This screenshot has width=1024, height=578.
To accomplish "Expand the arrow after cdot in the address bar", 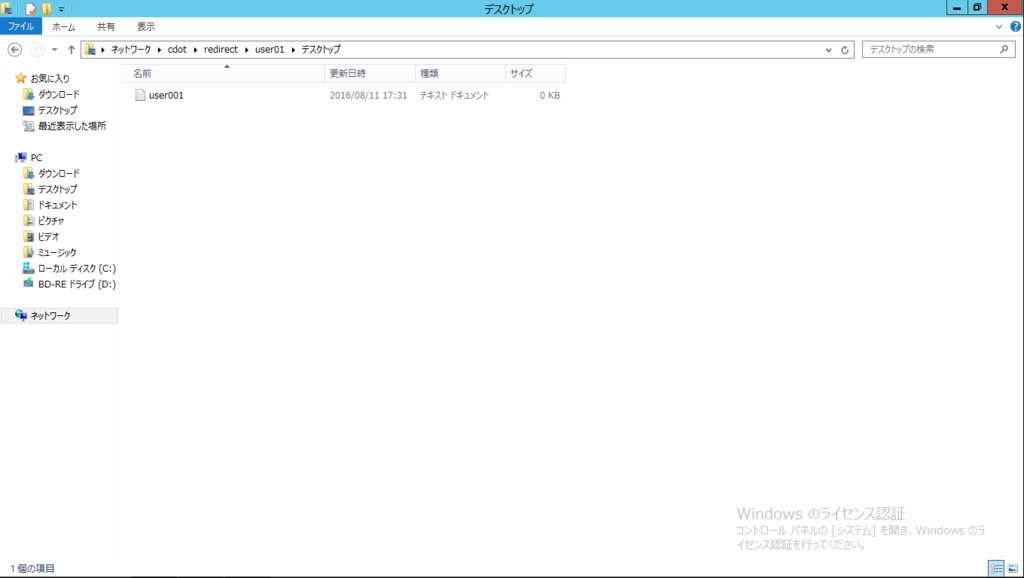I will click(195, 50).
